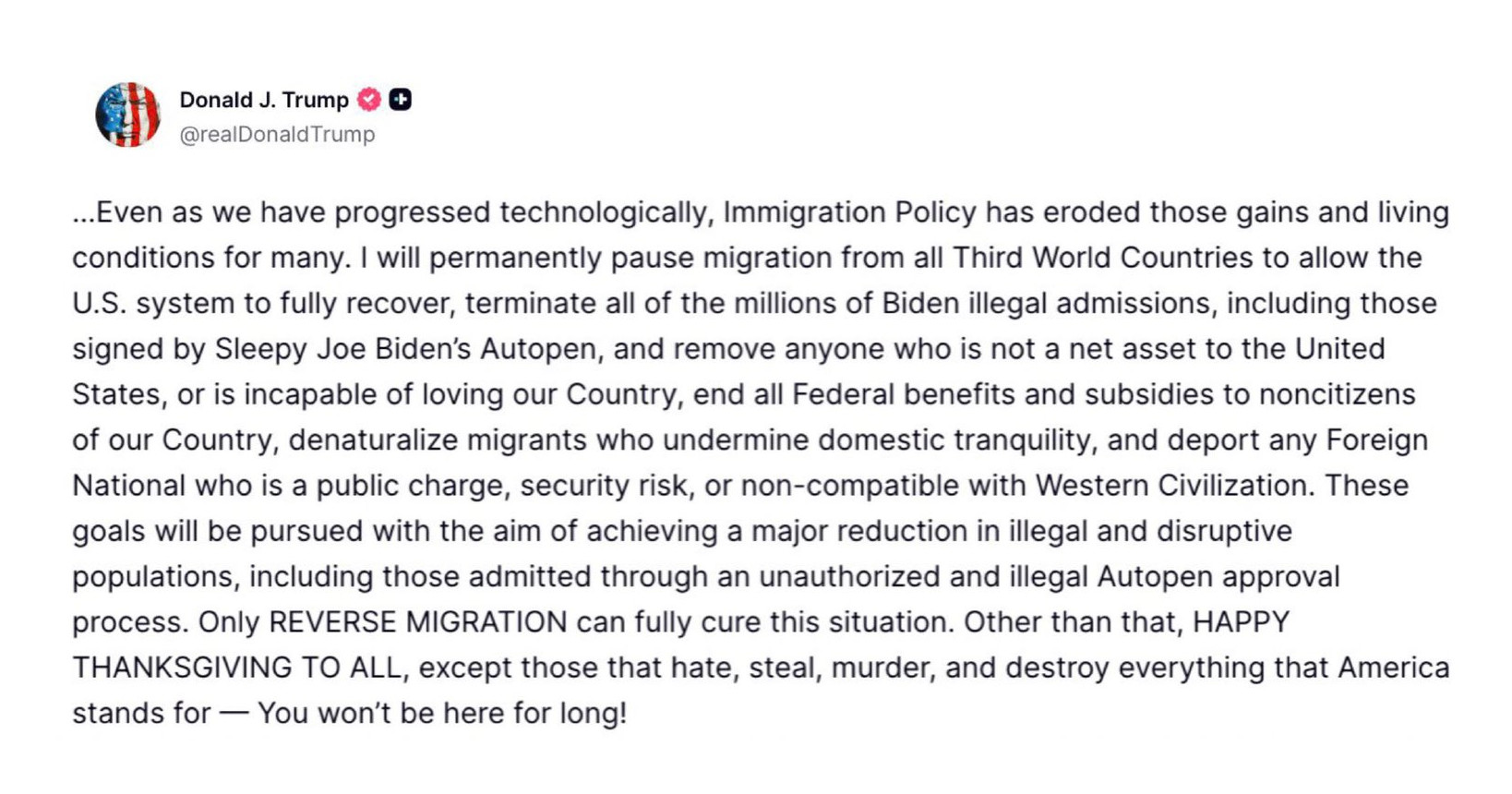Click the text "Sleepy Joe Biden's Autopen"

pyautogui.click(x=406, y=349)
